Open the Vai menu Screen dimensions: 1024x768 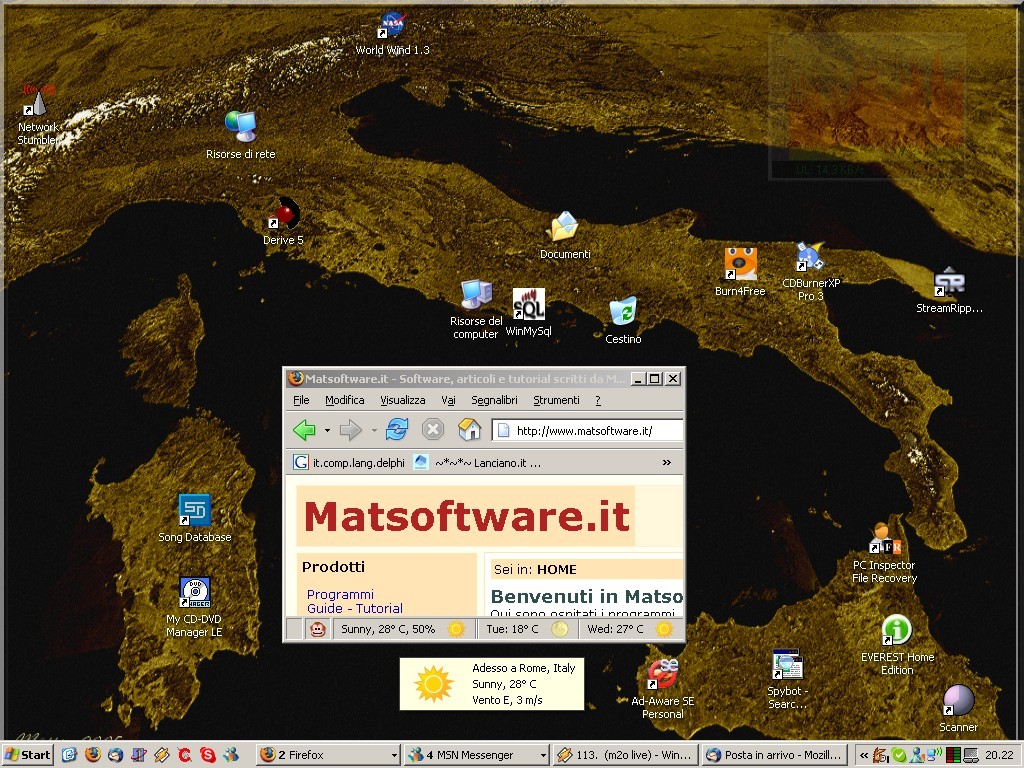pos(448,400)
